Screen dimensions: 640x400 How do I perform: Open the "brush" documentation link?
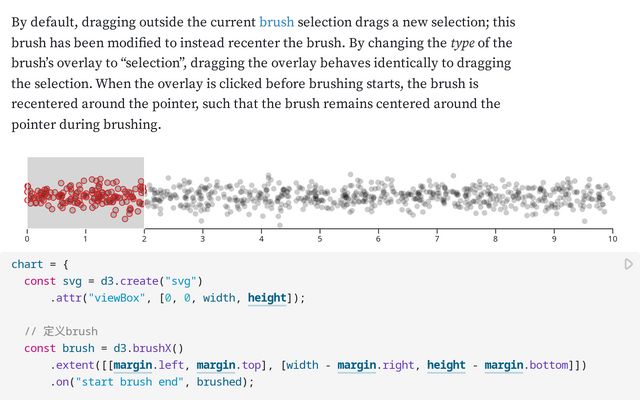276,21
